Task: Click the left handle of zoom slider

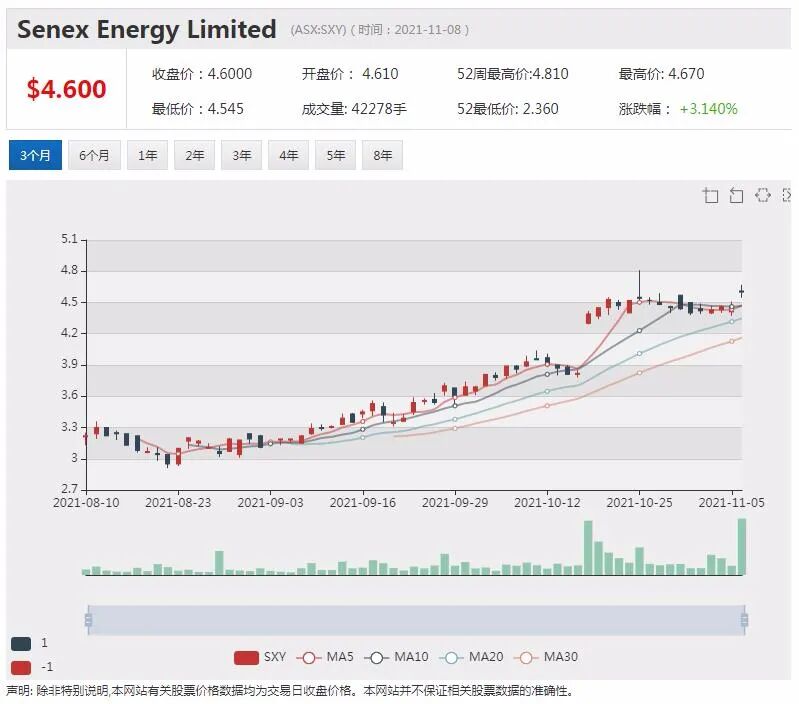Action: [88, 620]
